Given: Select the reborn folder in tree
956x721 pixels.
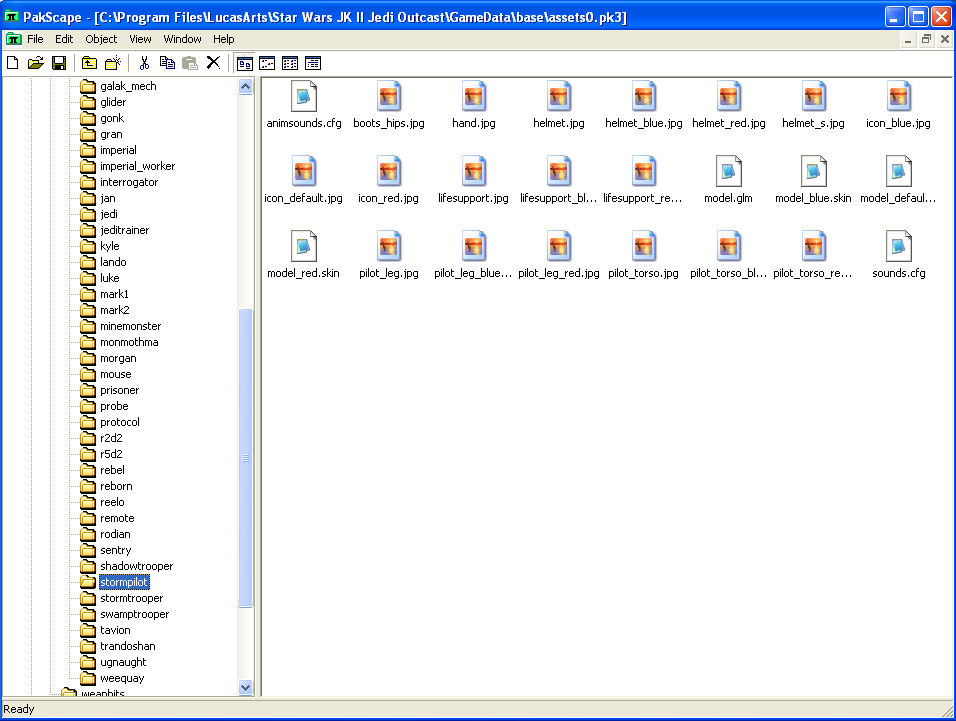Looking at the screenshot, I should click(x=116, y=486).
